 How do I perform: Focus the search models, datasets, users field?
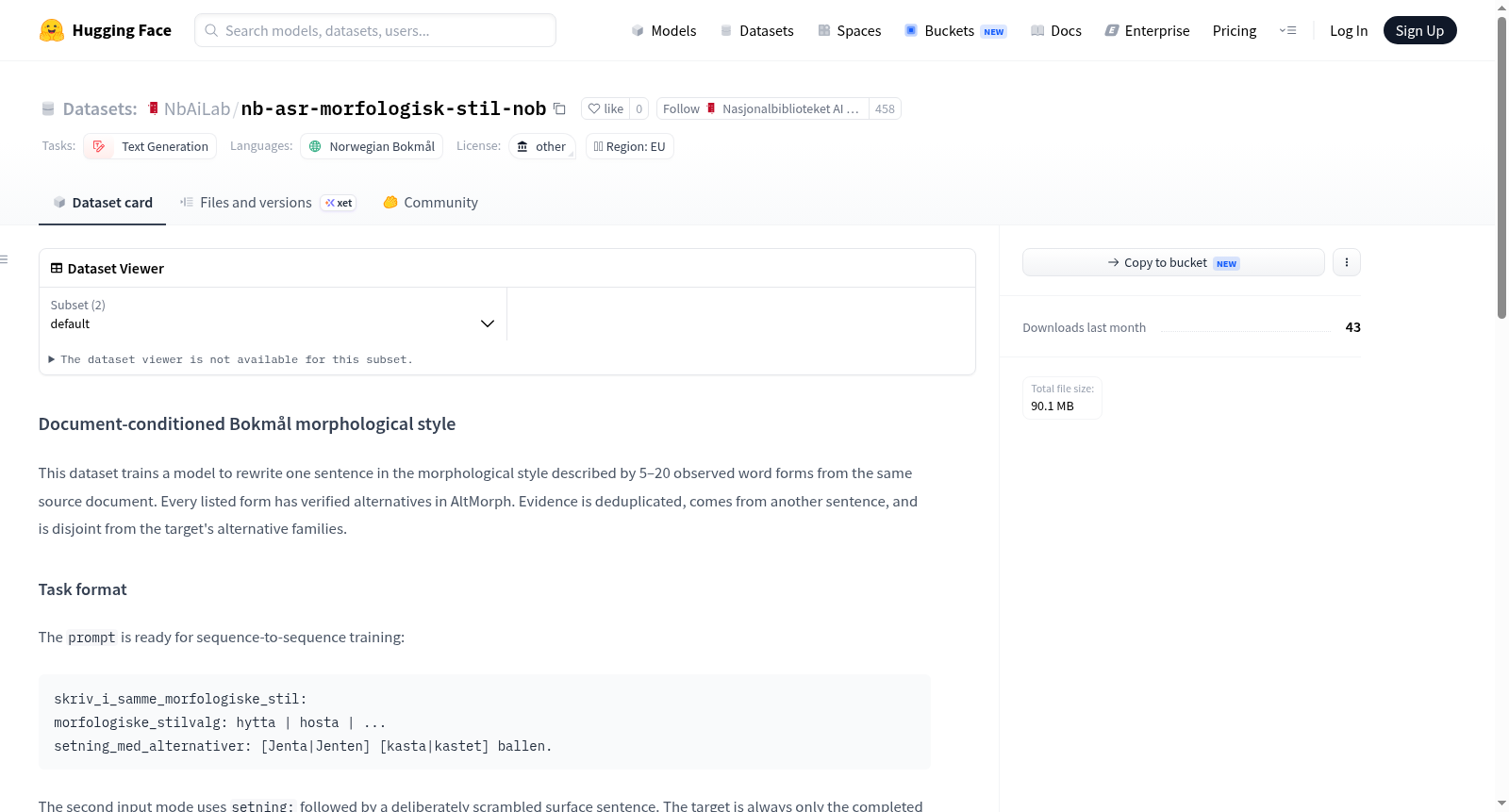pyautogui.click(x=375, y=30)
